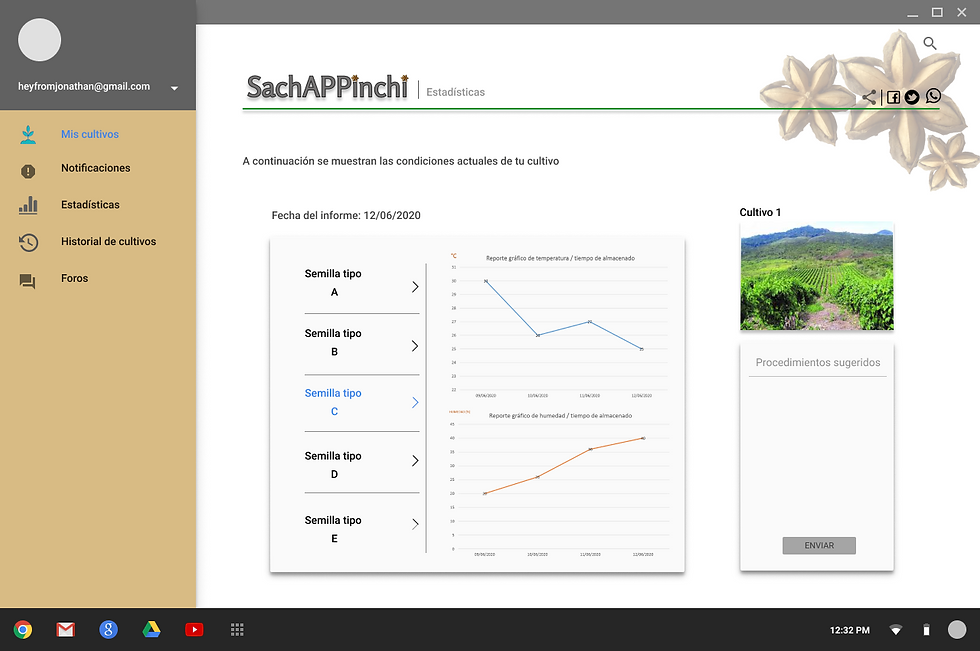Open the Historial de cultivos clock icon

(28, 242)
